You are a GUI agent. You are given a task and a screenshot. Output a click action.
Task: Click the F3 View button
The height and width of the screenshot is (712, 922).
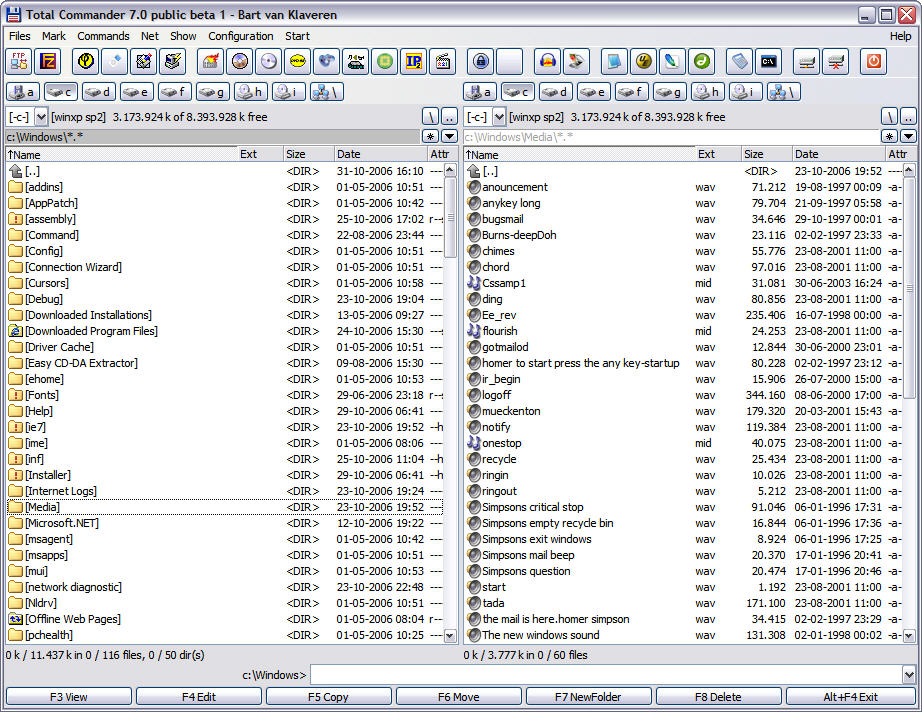coord(68,697)
